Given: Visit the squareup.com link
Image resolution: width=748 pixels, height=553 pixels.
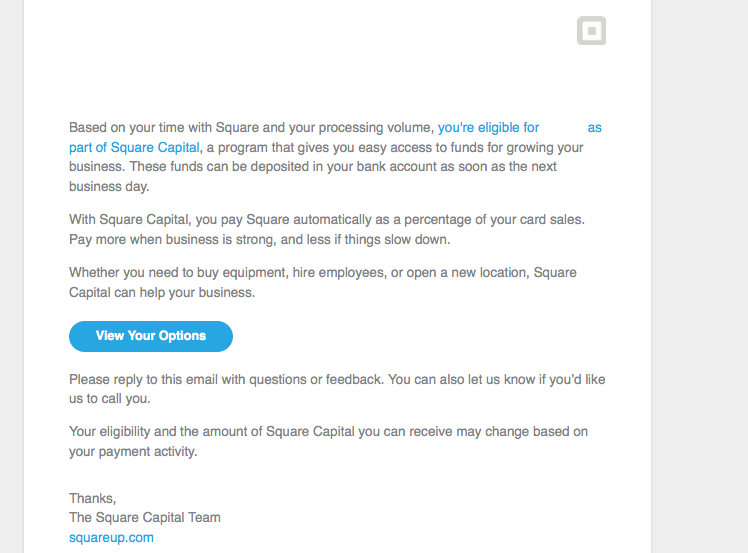Looking at the screenshot, I should pos(111,537).
